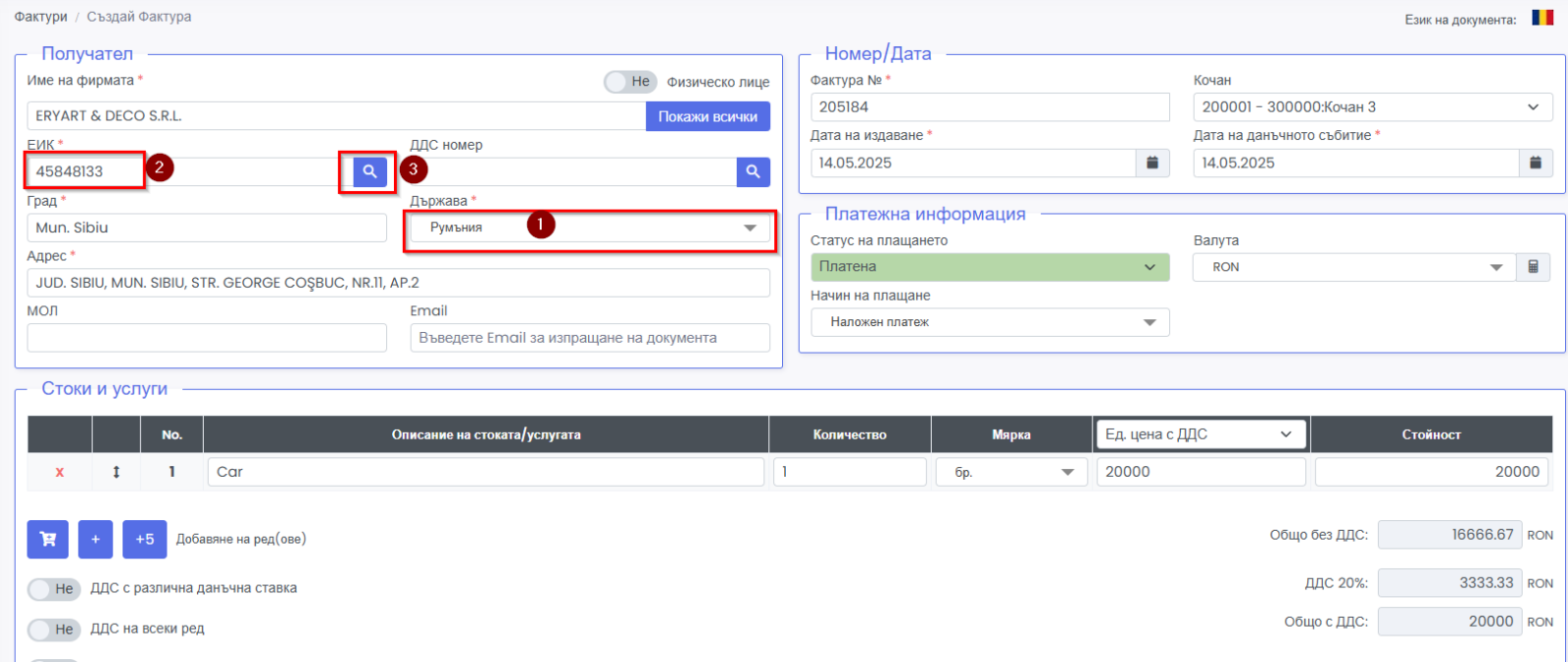Viewport: 1568px width, 662px height.
Task: Go to Фактури breadcrumb link
Action: pos(40,17)
